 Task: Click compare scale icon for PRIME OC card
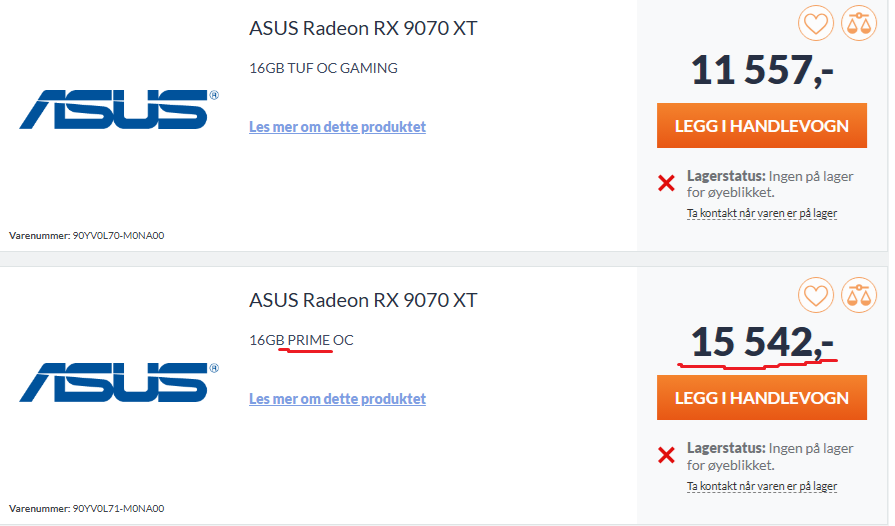click(858, 296)
